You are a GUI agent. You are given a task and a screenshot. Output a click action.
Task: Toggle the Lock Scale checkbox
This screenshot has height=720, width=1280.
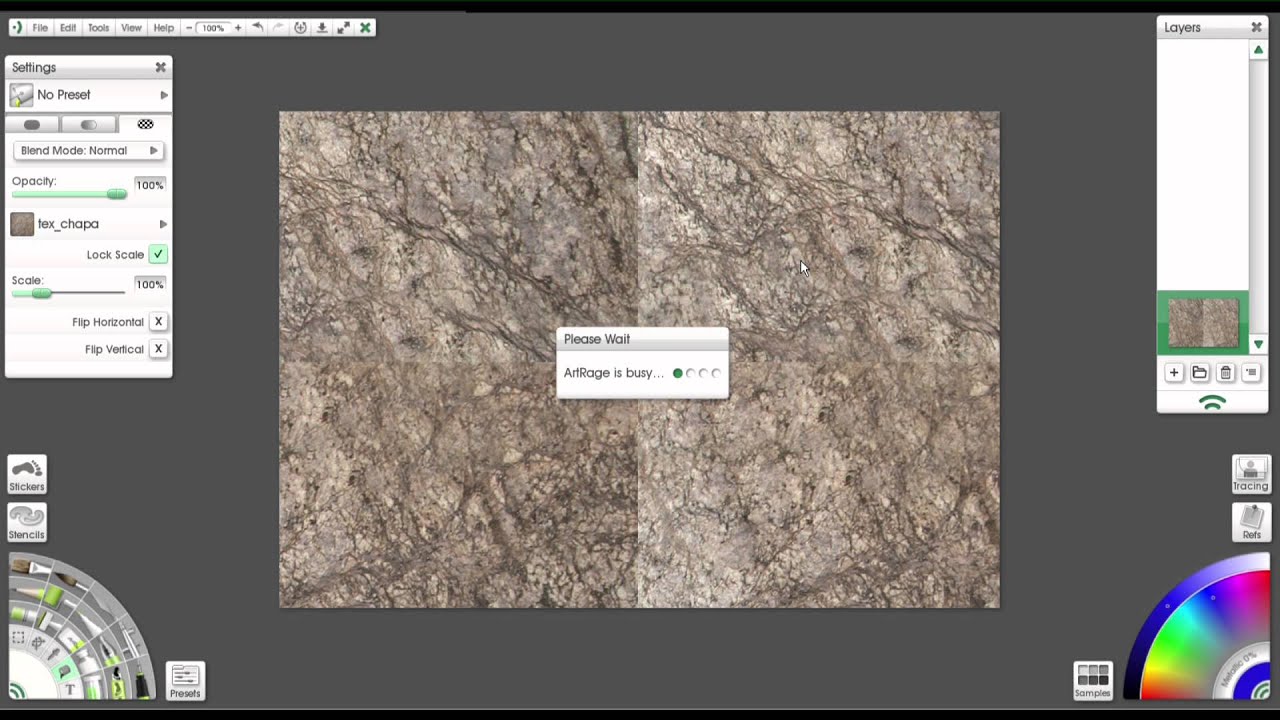point(158,254)
